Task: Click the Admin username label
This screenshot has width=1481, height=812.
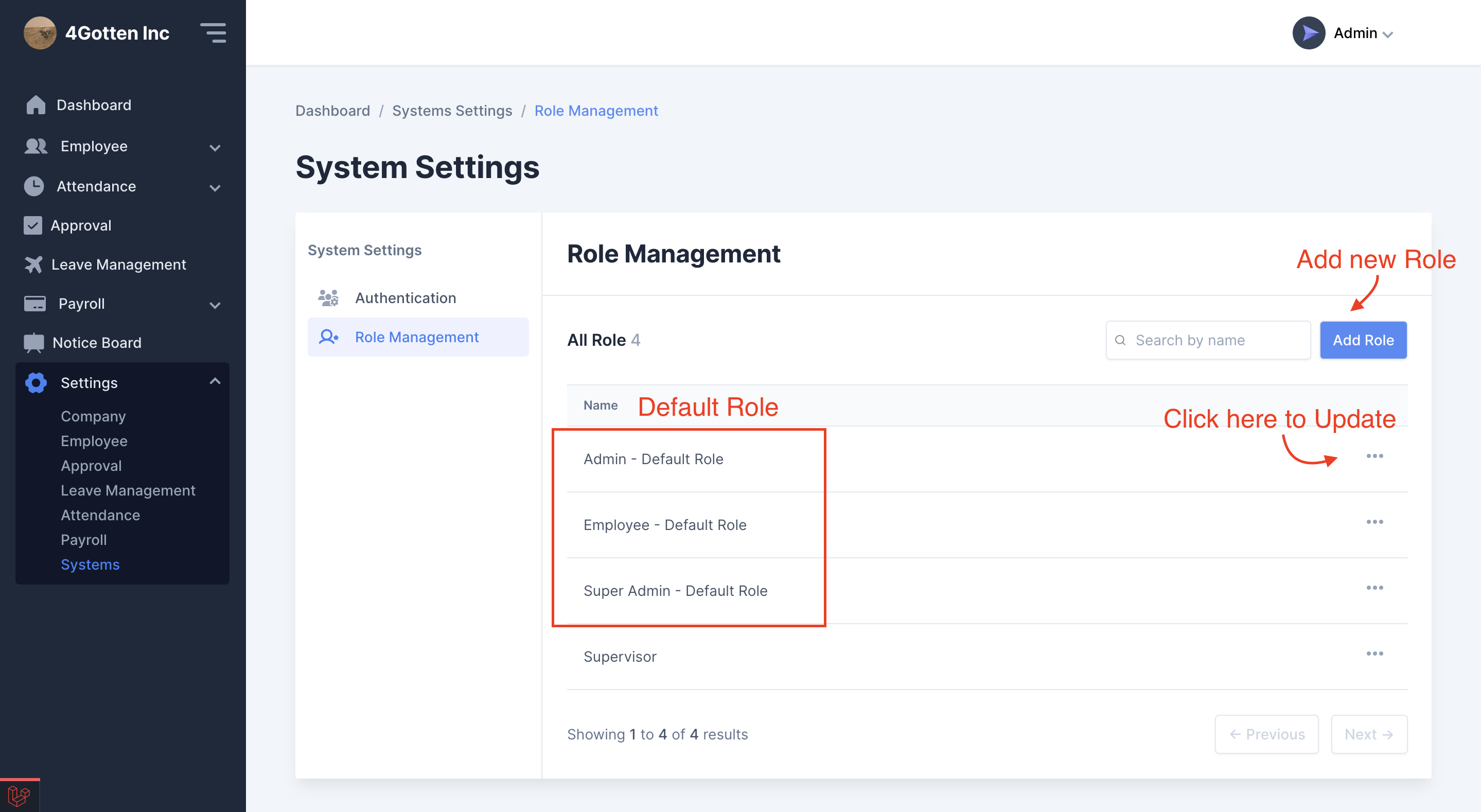Action: pyautogui.click(x=1355, y=33)
